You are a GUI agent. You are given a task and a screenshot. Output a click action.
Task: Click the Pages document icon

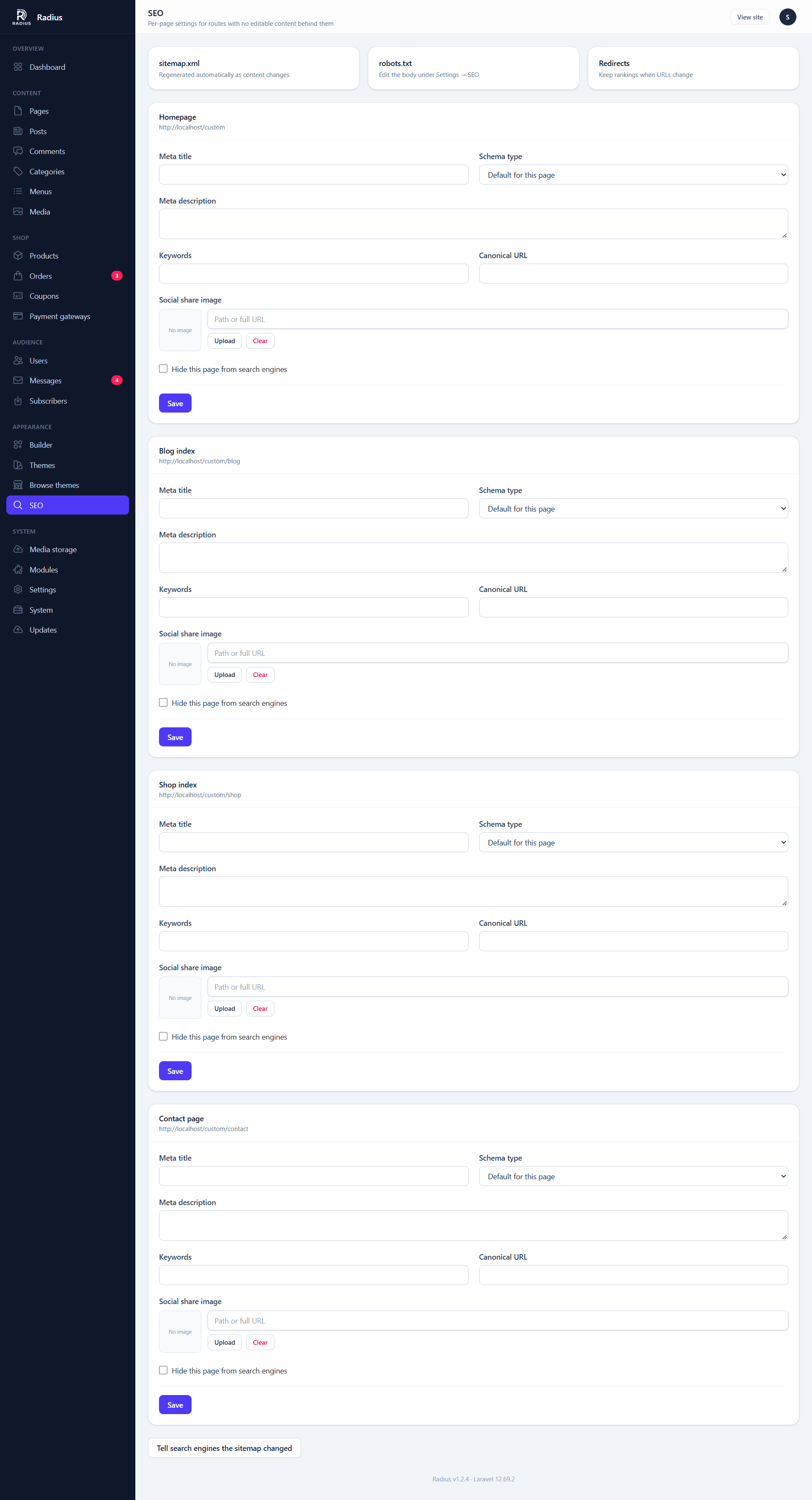tap(18, 110)
